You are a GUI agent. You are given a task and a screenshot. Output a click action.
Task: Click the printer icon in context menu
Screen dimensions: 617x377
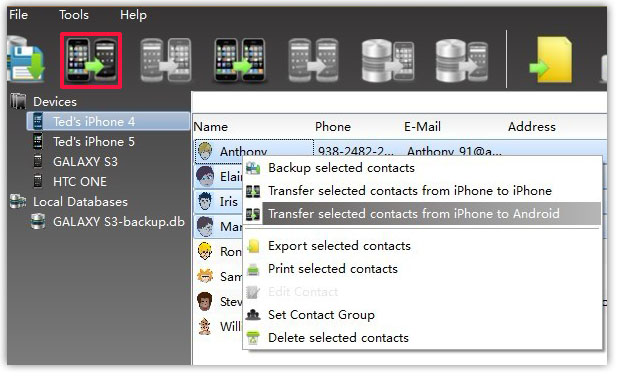pos(253,269)
